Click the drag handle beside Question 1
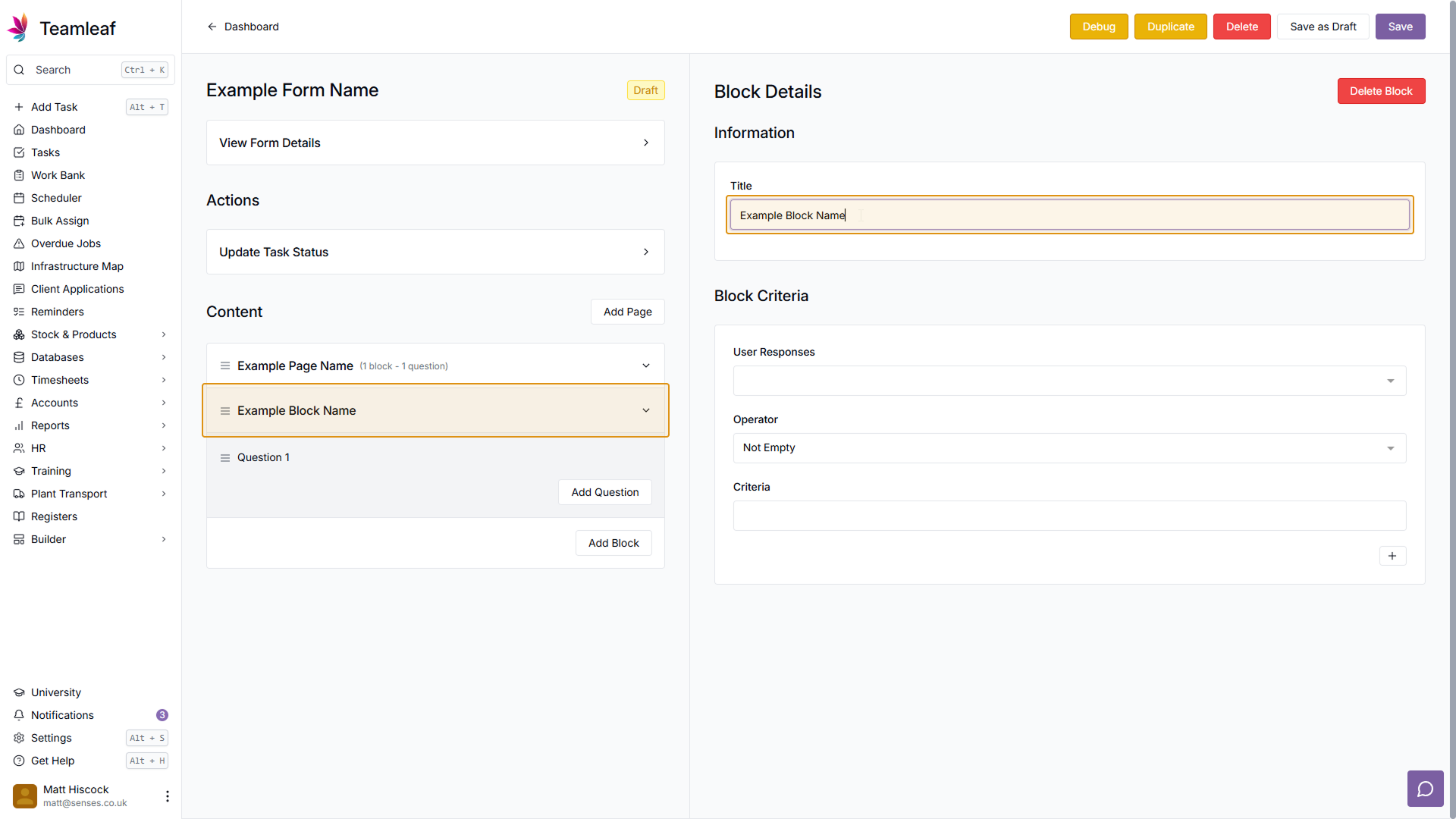The width and height of the screenshot is (1456, 819). [225, 458]
